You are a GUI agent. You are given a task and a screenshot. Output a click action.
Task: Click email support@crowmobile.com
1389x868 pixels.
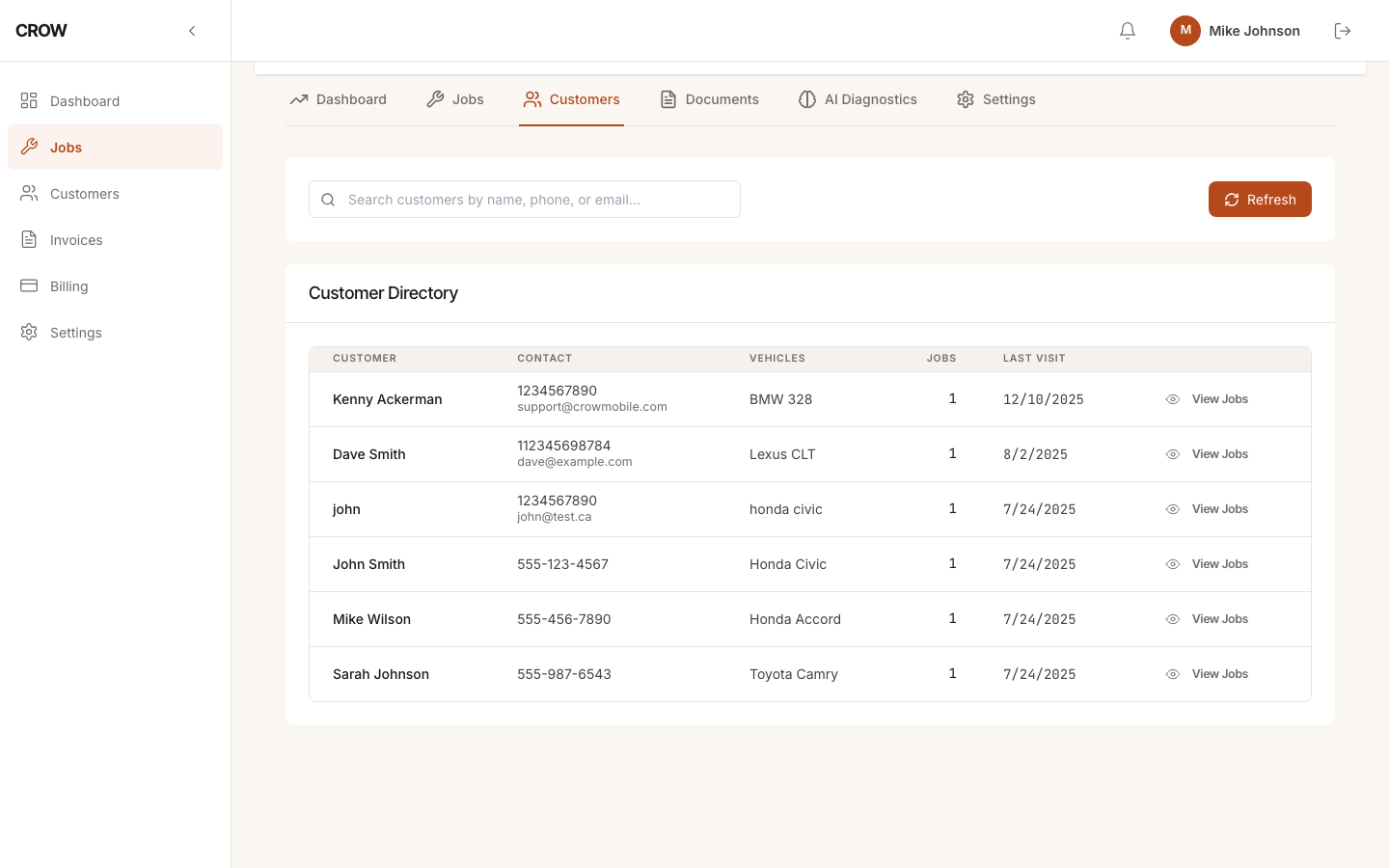coord(592,407)
